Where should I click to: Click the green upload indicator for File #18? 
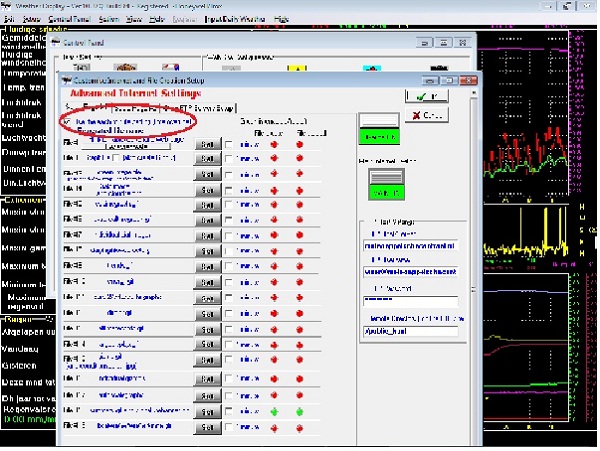tap(300, 412)
